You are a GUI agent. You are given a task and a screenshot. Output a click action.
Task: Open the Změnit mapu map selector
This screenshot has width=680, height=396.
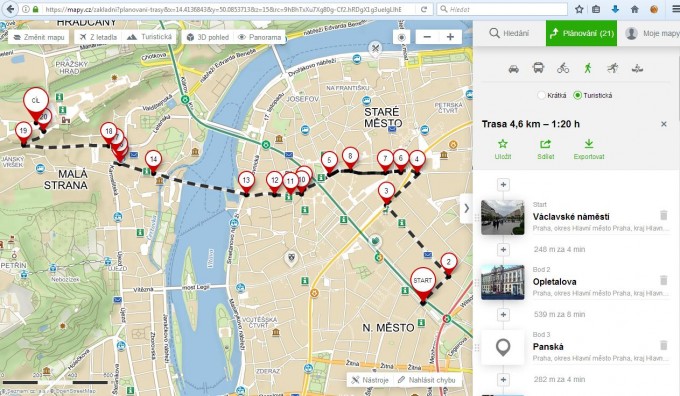coord(39,37)
